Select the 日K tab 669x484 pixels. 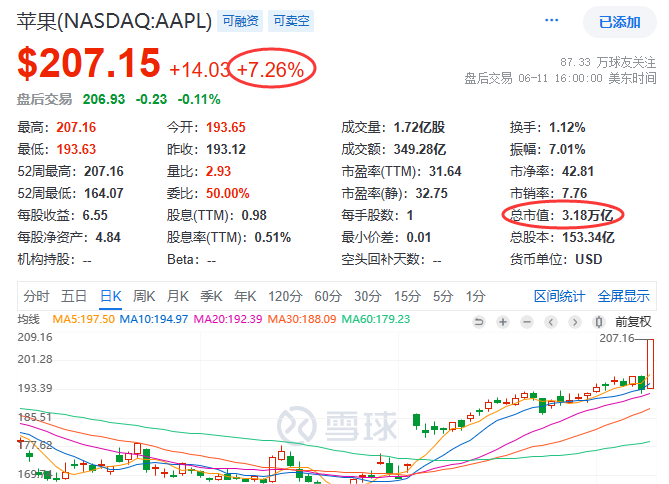[x=111, y=296]
